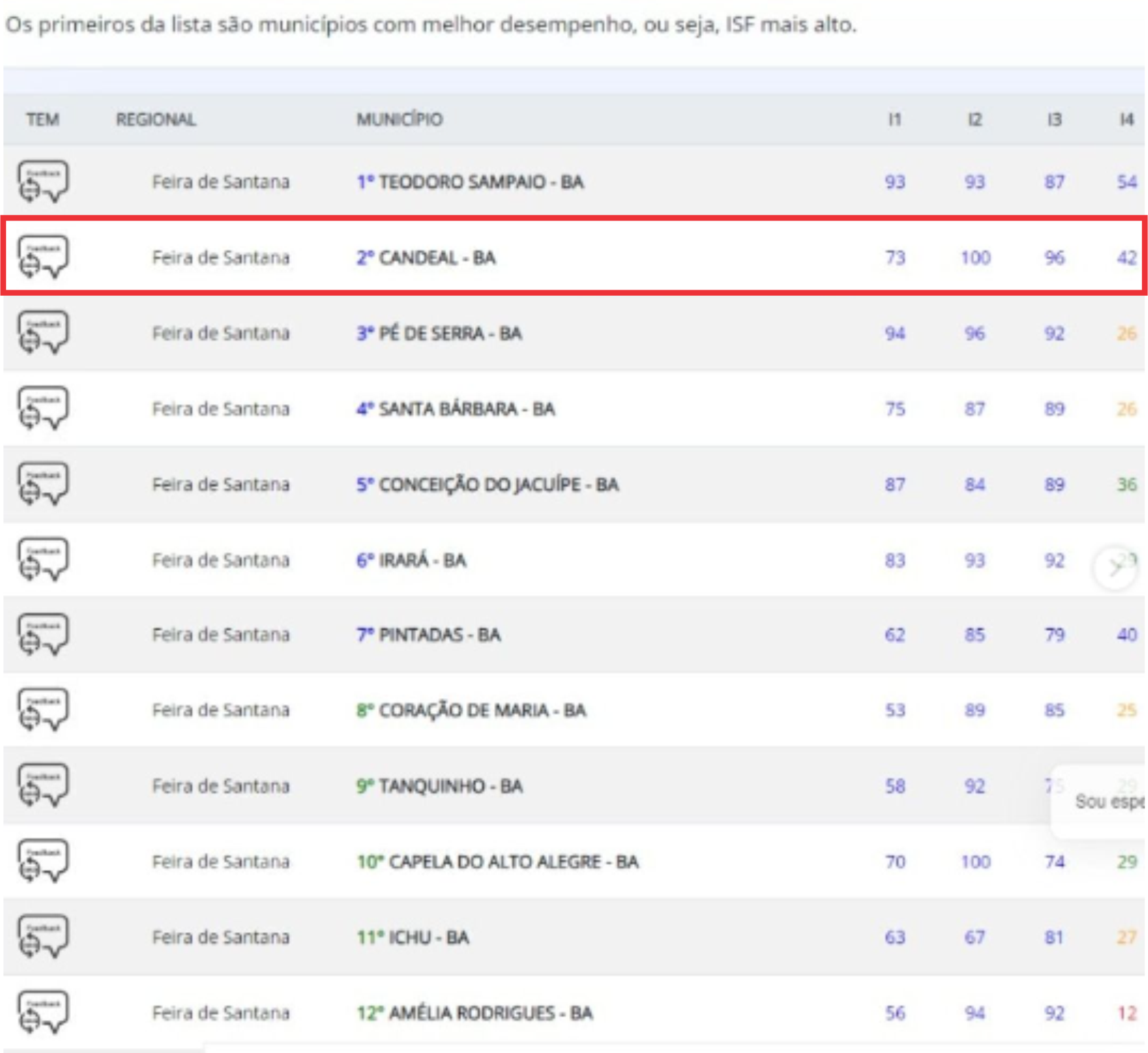Click feedback icon in Pintadas row

(x=43, y=634)
